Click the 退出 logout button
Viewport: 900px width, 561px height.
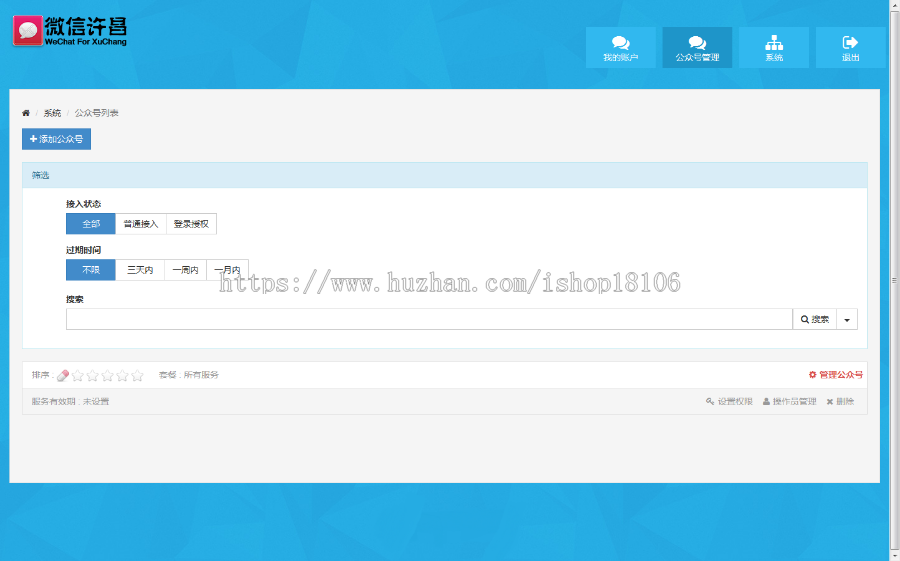(850, 48)
